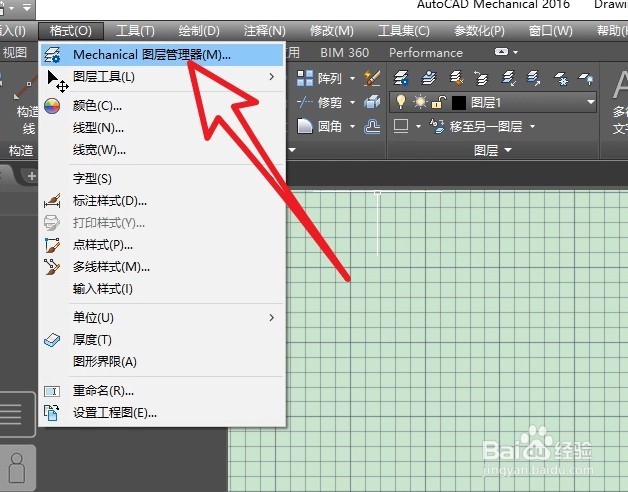Open Mechanical 图层管理器(M) menu entry
Viewport: 628px width, 492px height.
point(162,54)
